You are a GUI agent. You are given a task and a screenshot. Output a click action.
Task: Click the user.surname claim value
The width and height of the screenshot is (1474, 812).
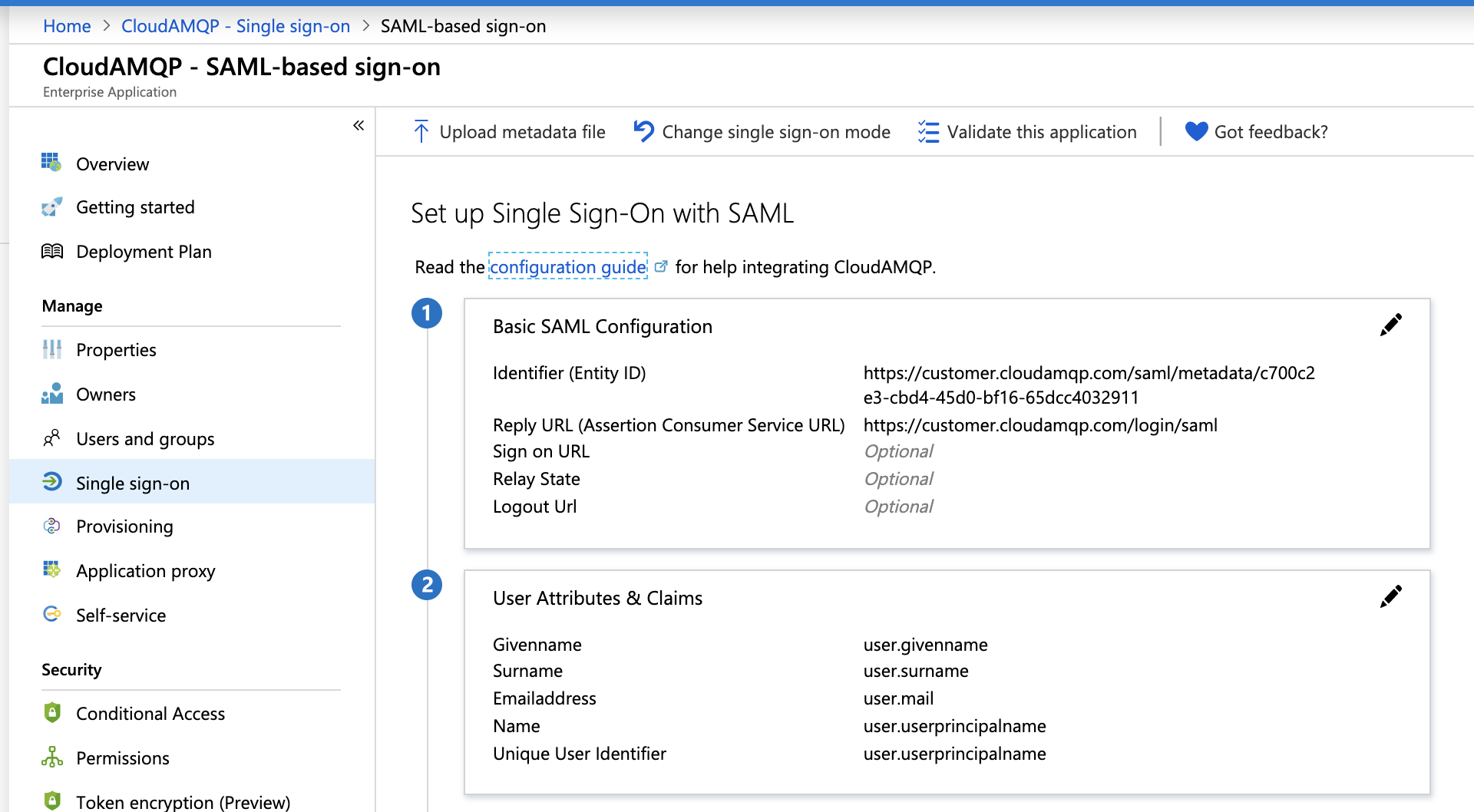pyautogui.click(x=916, y=671)
